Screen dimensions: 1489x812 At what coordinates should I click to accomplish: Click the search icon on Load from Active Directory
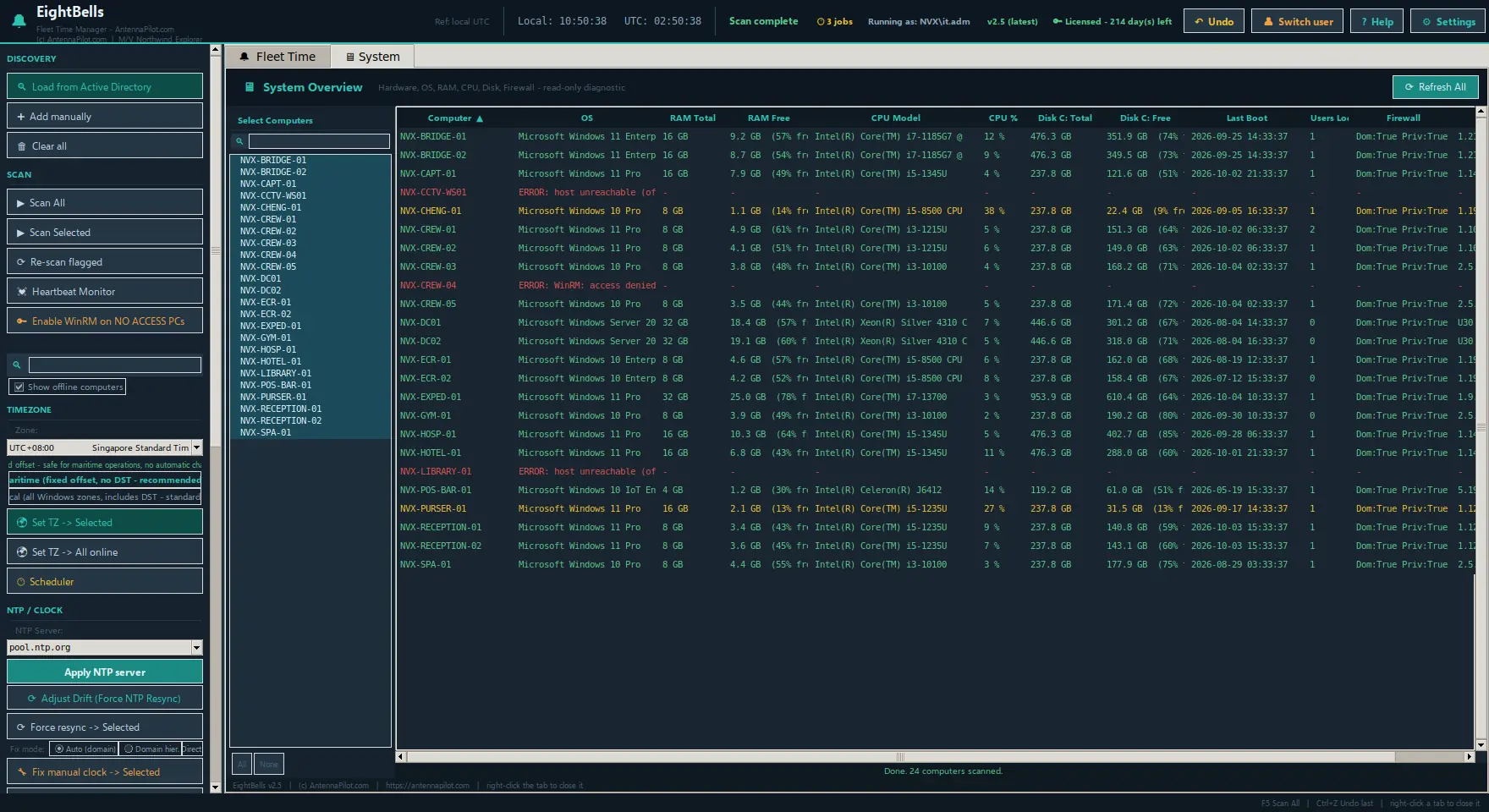click(22, 87)
